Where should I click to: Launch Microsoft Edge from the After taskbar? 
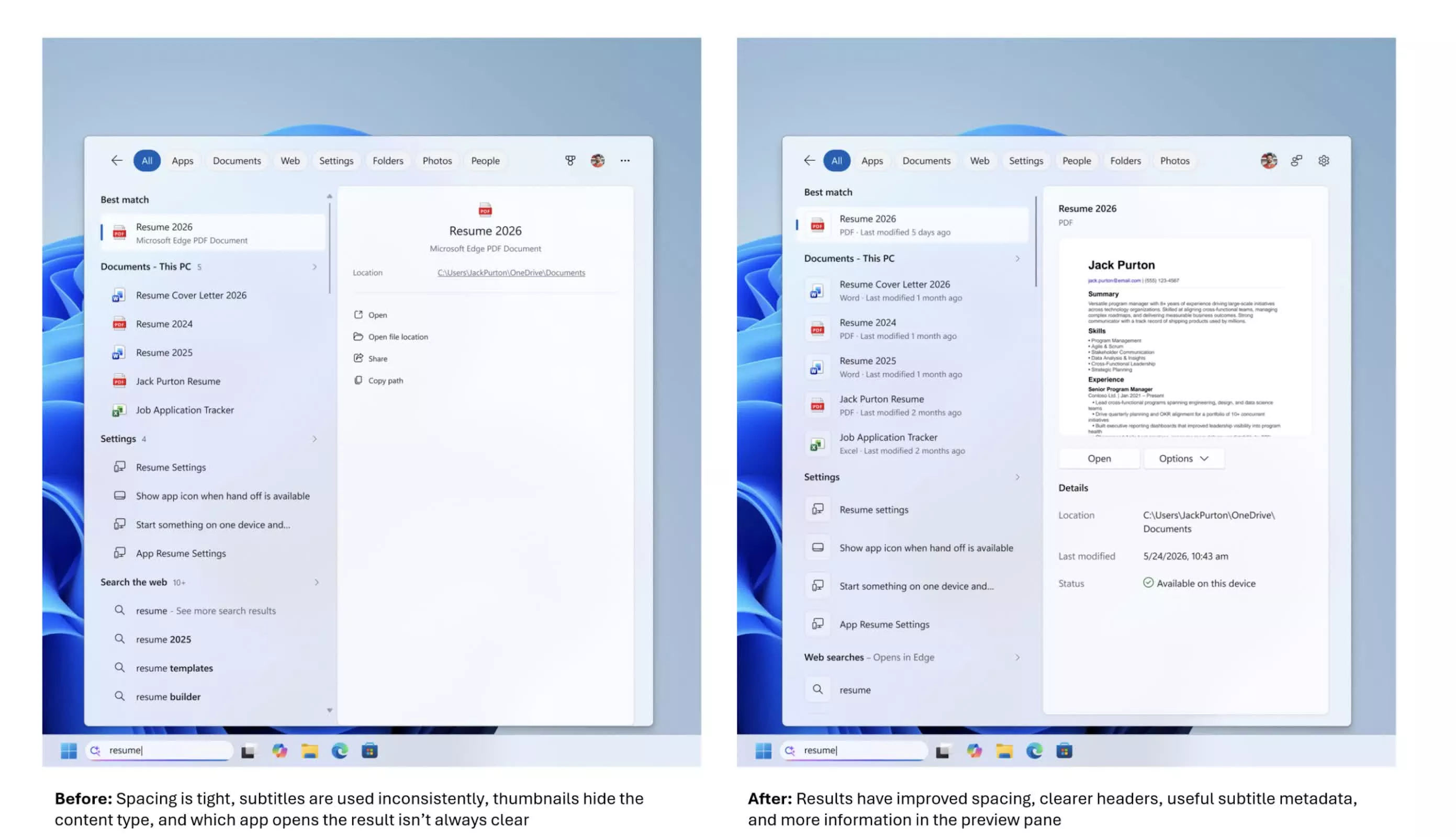coord(1034,750)
